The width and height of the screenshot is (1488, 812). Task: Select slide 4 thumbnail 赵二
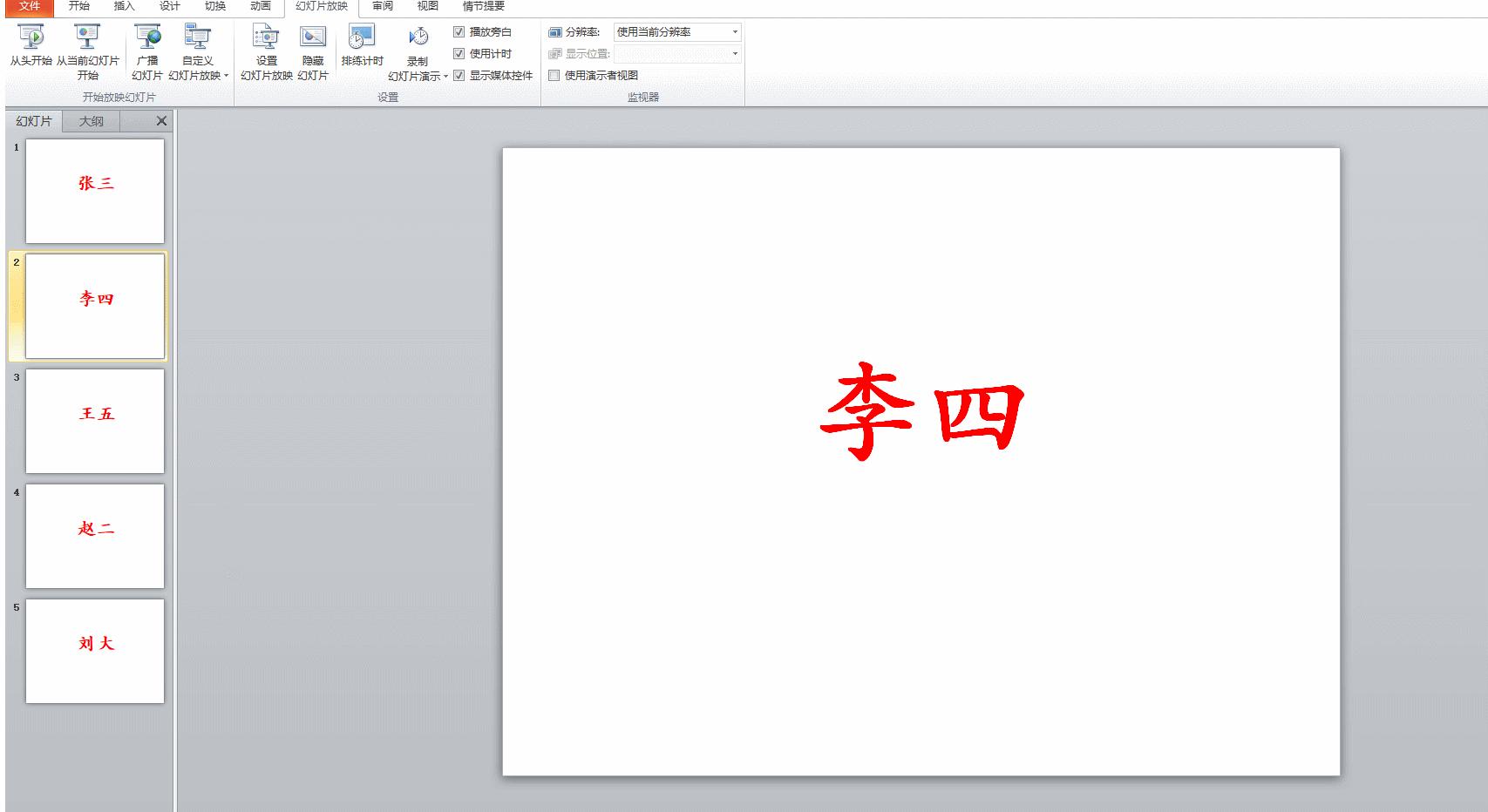95,537
